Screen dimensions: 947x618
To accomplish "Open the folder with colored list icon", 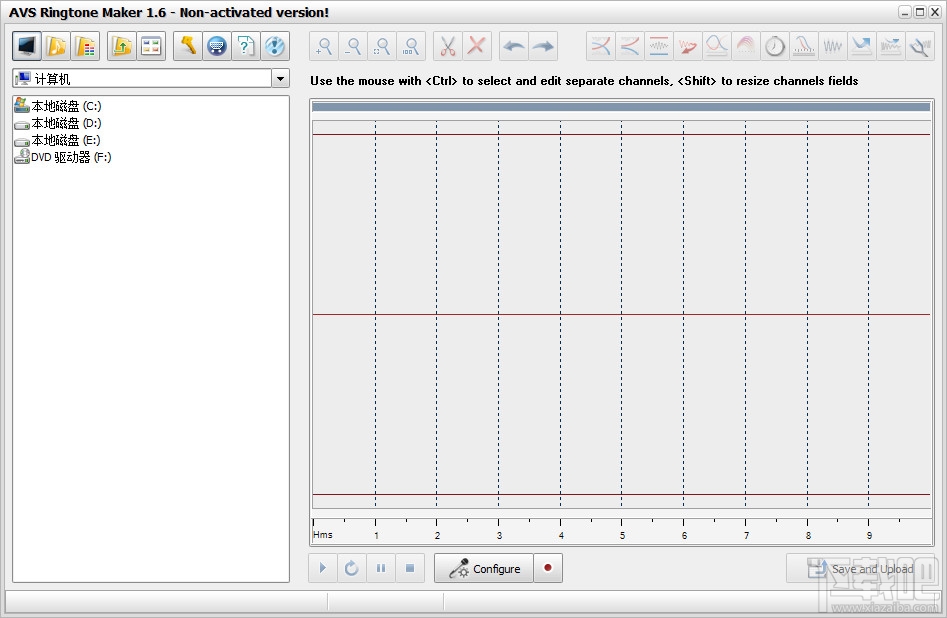I will (85, 46).
